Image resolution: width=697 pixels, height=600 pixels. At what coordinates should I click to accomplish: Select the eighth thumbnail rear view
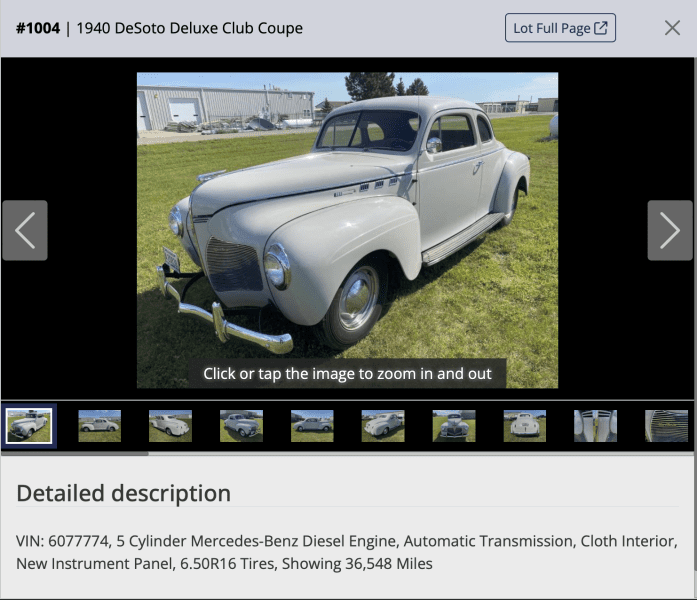click(525, 426)
